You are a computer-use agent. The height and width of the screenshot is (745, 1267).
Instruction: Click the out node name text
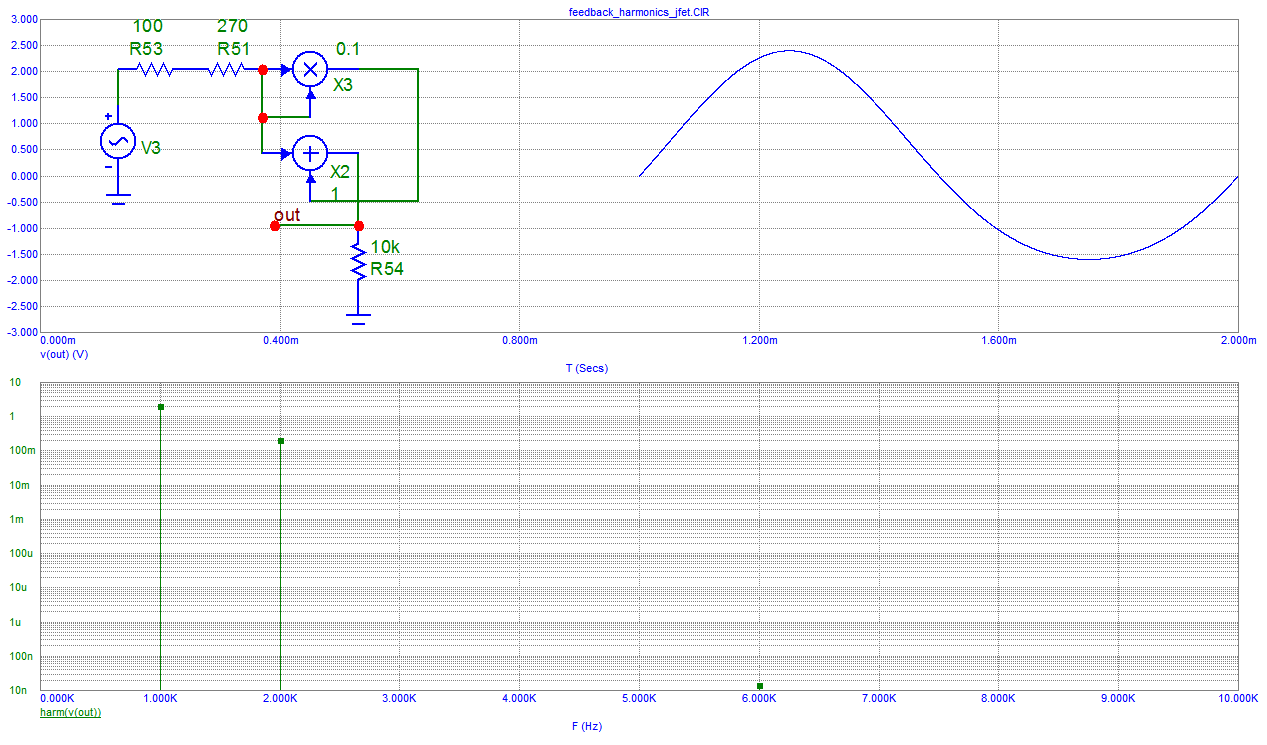[287, 215]
